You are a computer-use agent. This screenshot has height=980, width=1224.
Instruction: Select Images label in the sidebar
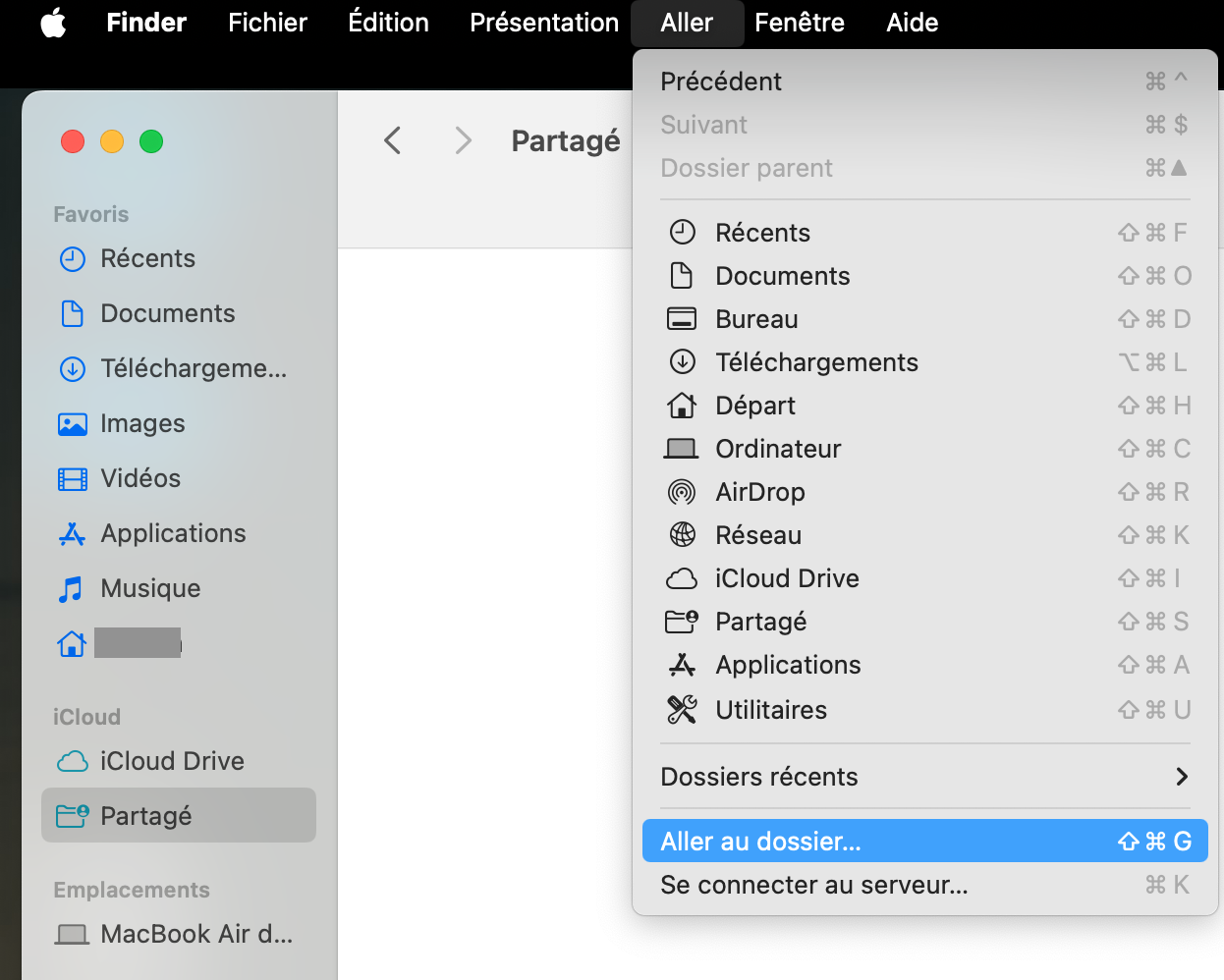click(x=142, y=423)
